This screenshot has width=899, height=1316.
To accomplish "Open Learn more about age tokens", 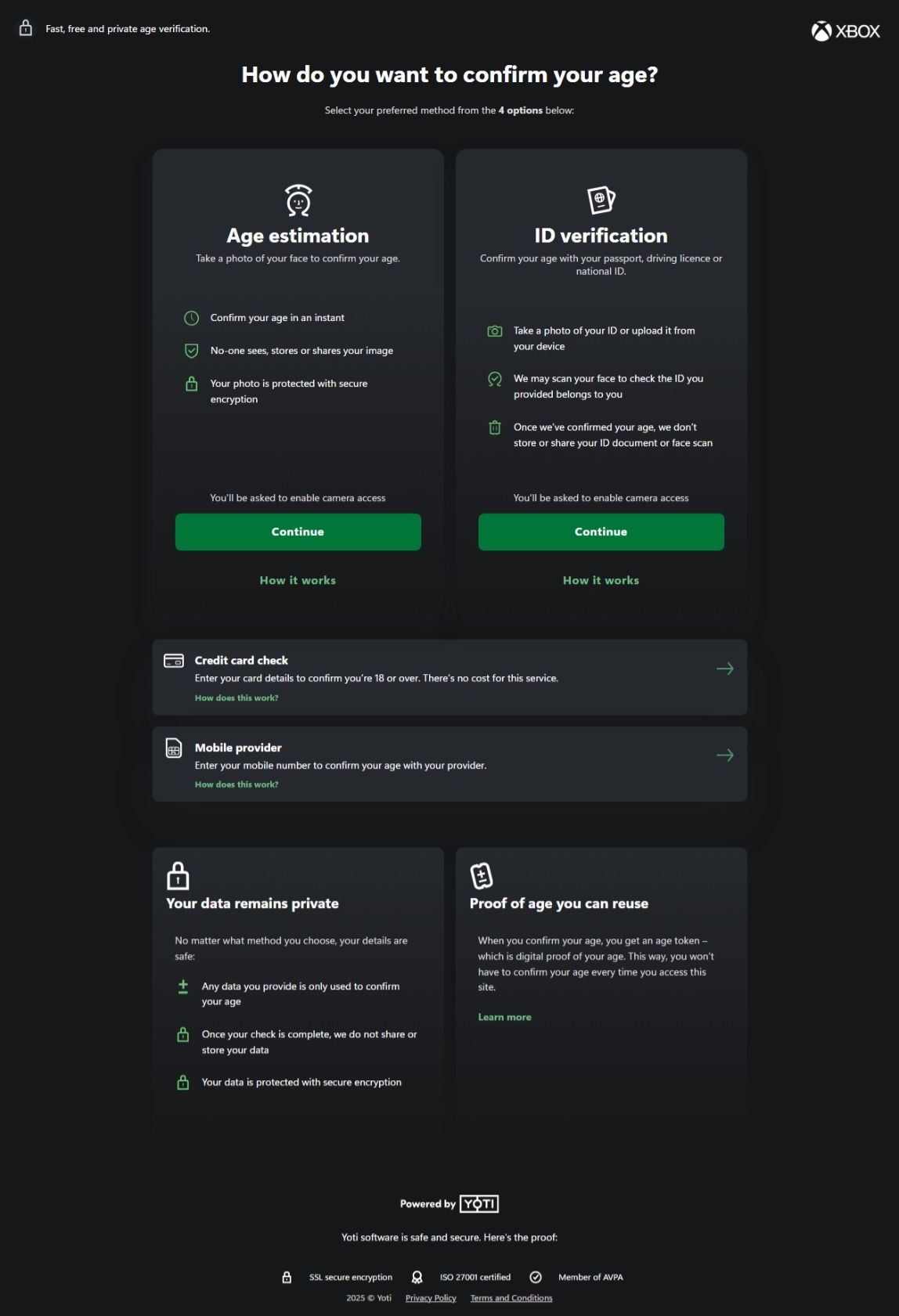I will point(504,1017).
